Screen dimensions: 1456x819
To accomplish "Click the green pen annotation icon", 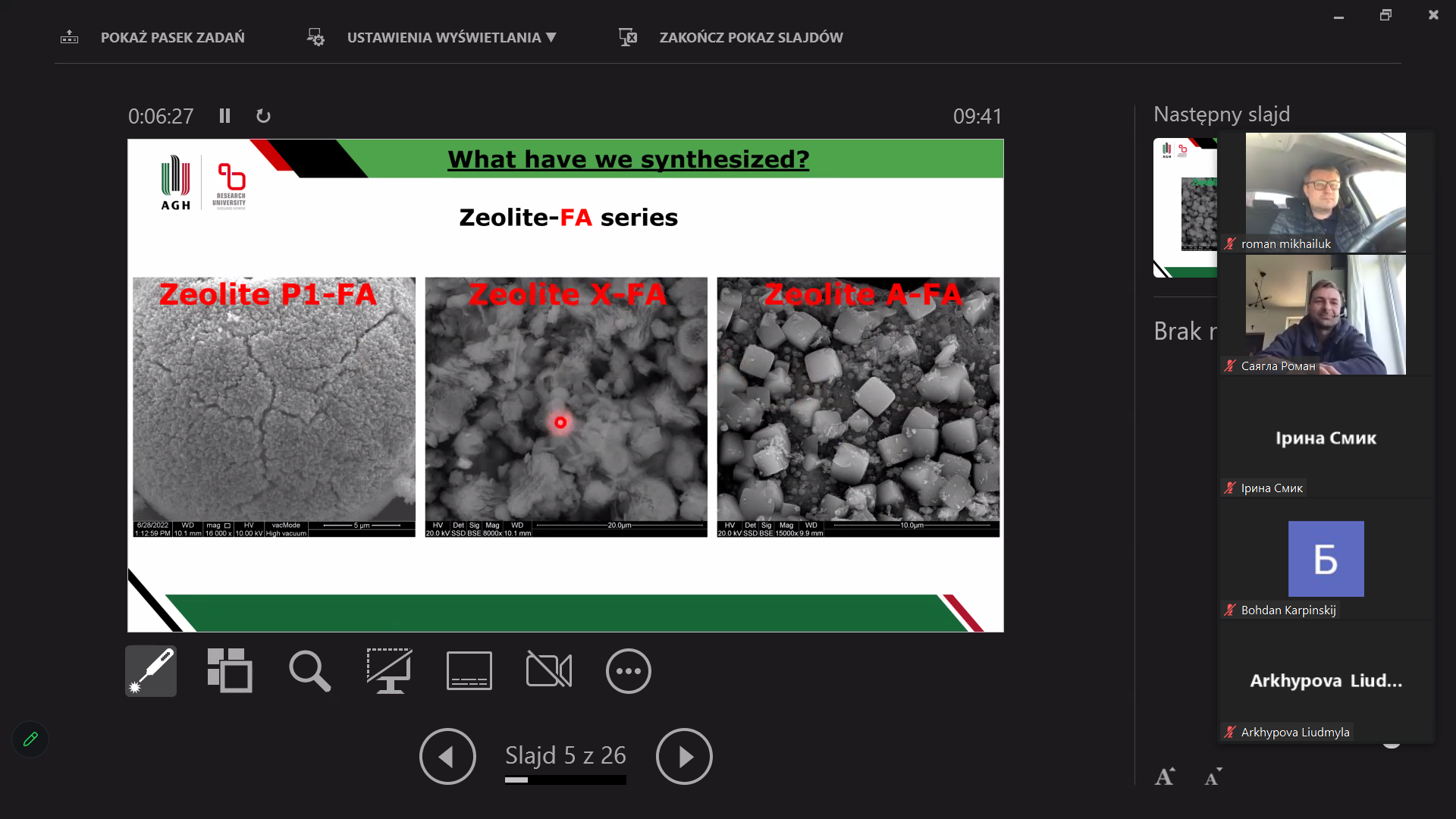I will 30,739.
